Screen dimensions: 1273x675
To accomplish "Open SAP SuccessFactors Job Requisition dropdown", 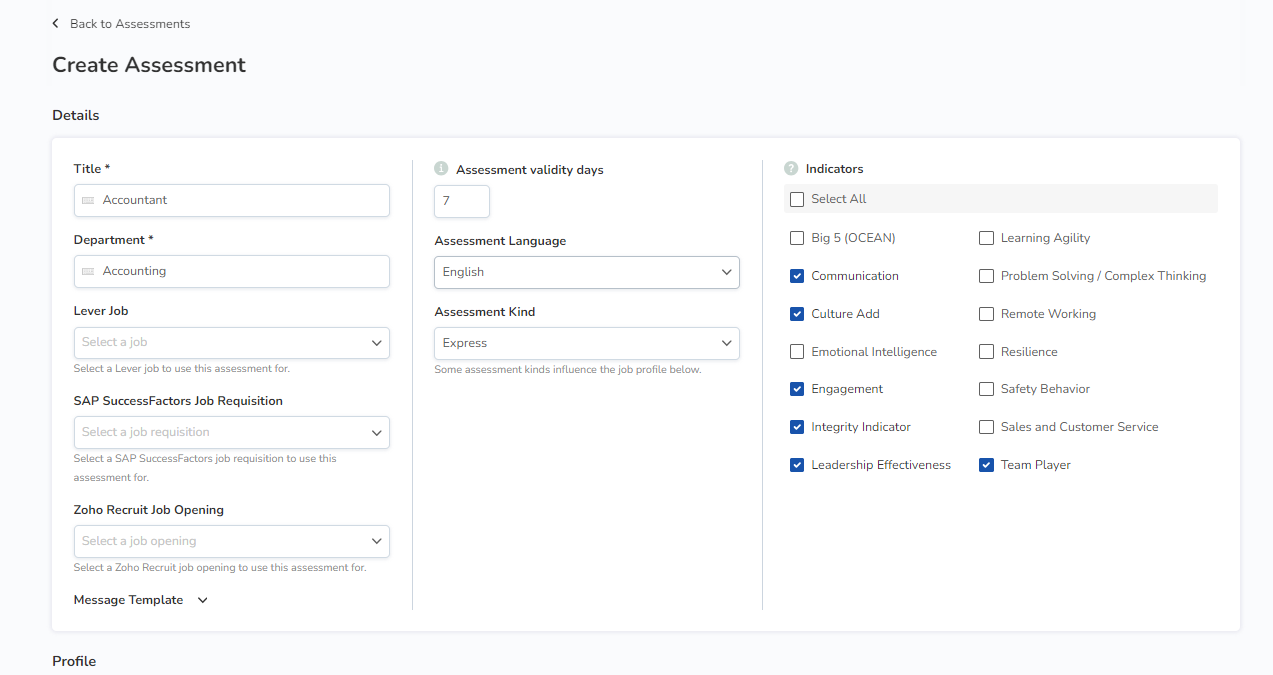I will click(x=231, y=433).
